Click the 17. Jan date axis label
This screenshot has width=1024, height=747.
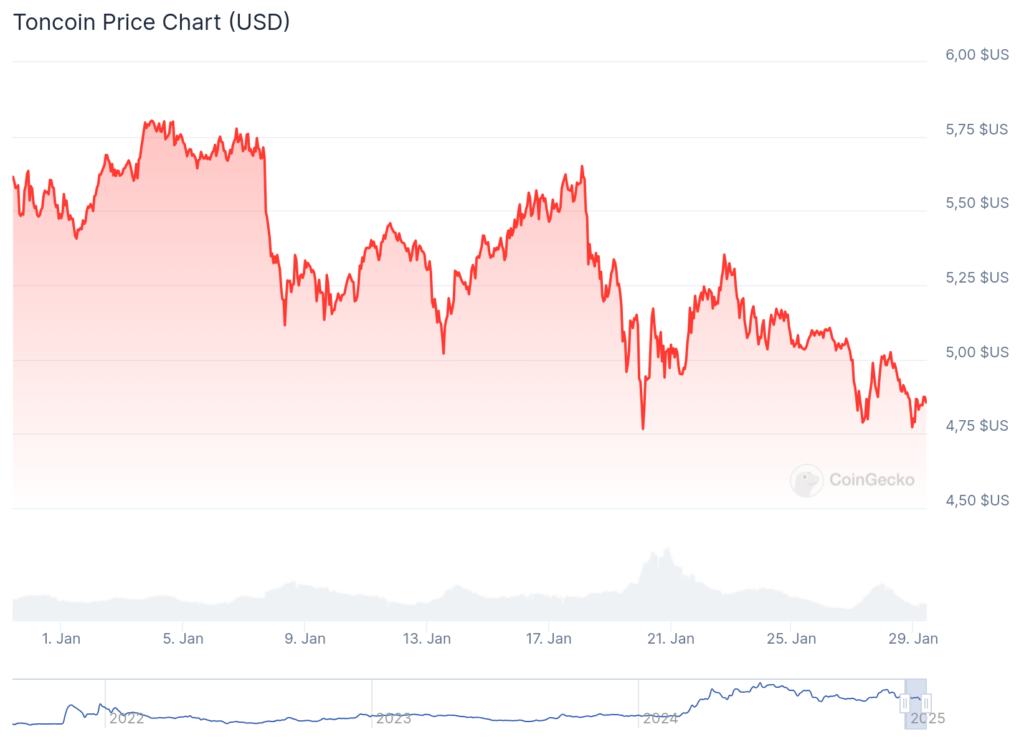[x=548, y=638]
